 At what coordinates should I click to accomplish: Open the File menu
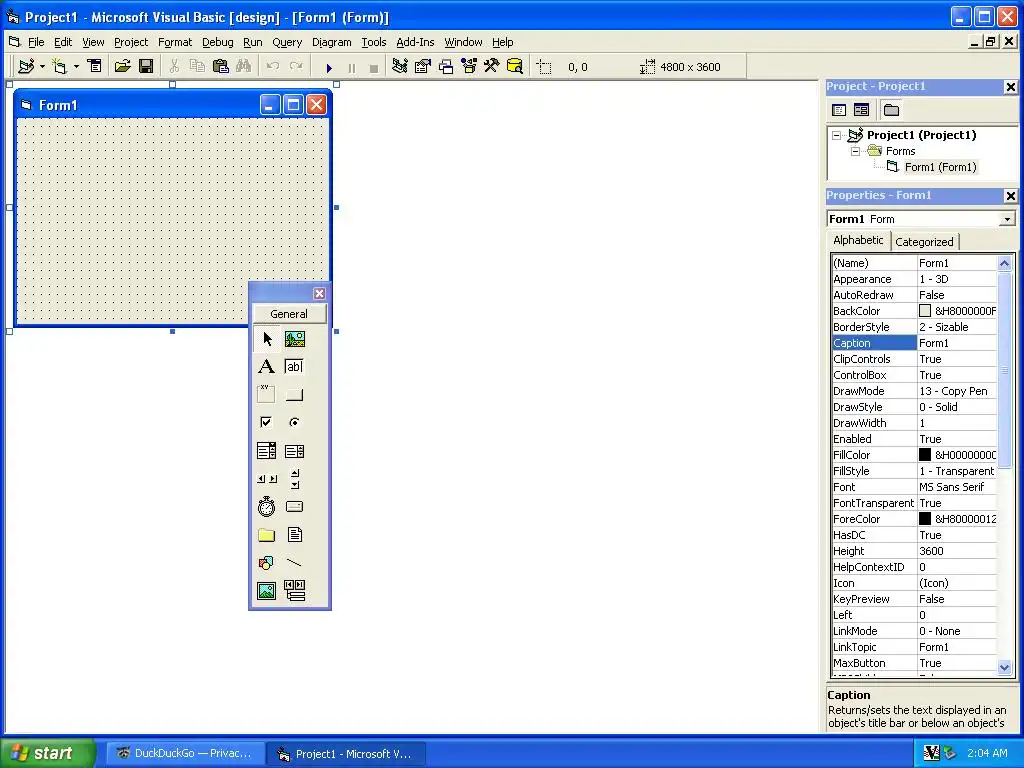pyautogui.click(x=36, y=42)
